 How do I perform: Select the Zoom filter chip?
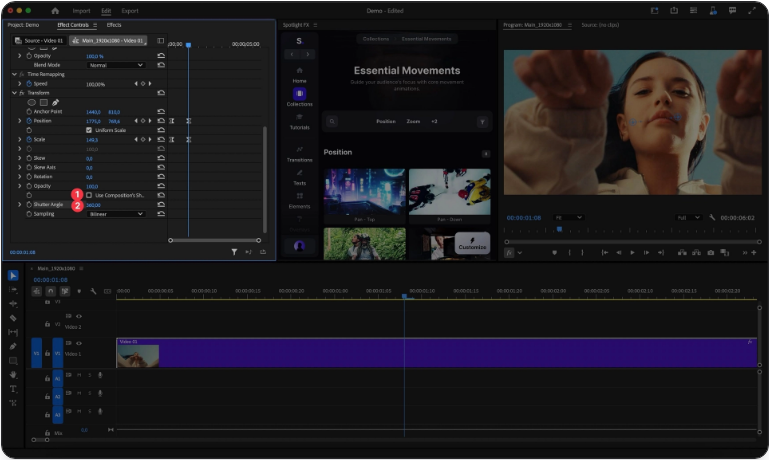pyautogui.click(x=413, y=122)
